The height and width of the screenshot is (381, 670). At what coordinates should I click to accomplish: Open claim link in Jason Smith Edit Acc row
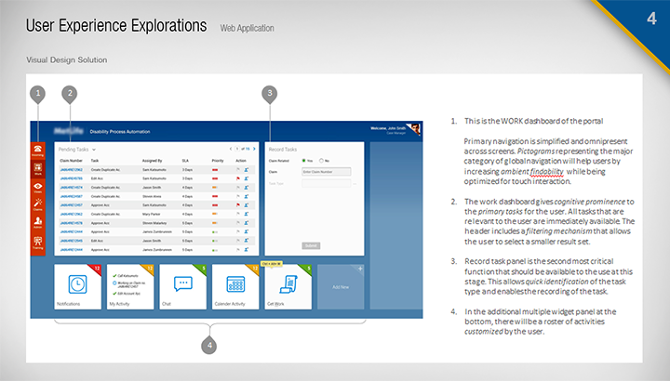click(71, 241)
